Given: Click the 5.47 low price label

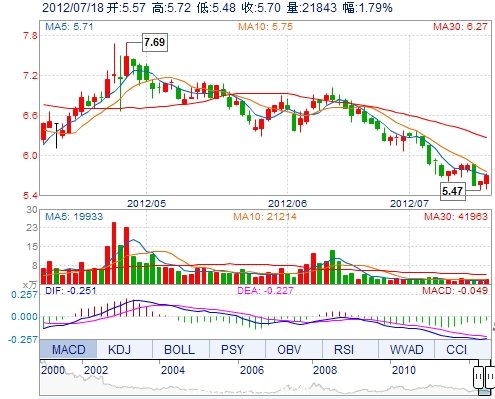Looking at the screenshot, I should click(x=453, y=191).
